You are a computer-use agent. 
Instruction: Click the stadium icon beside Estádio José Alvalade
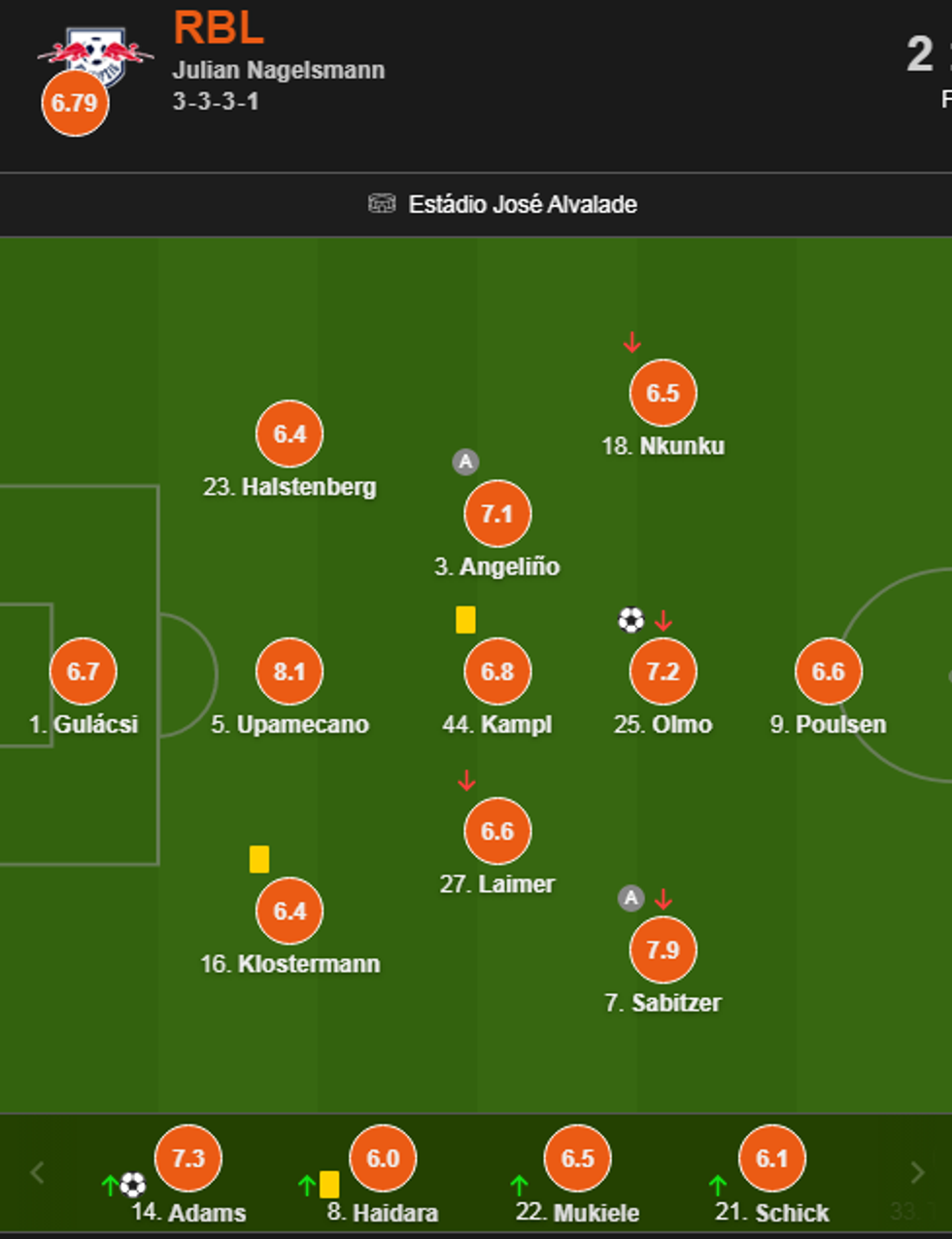click(x=382, y=203)
